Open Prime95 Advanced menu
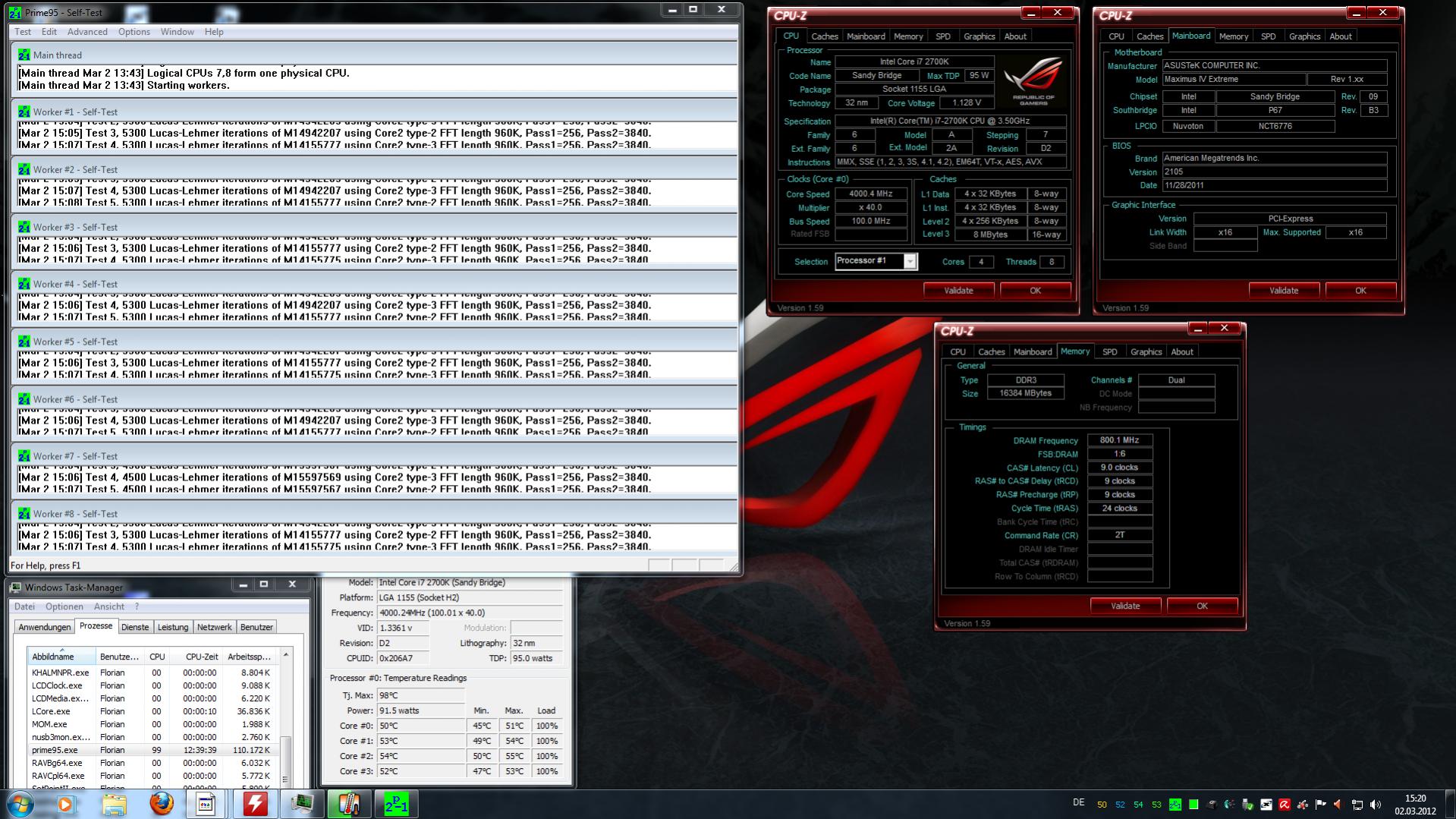 pyautogui.click(x=87, y=32)
